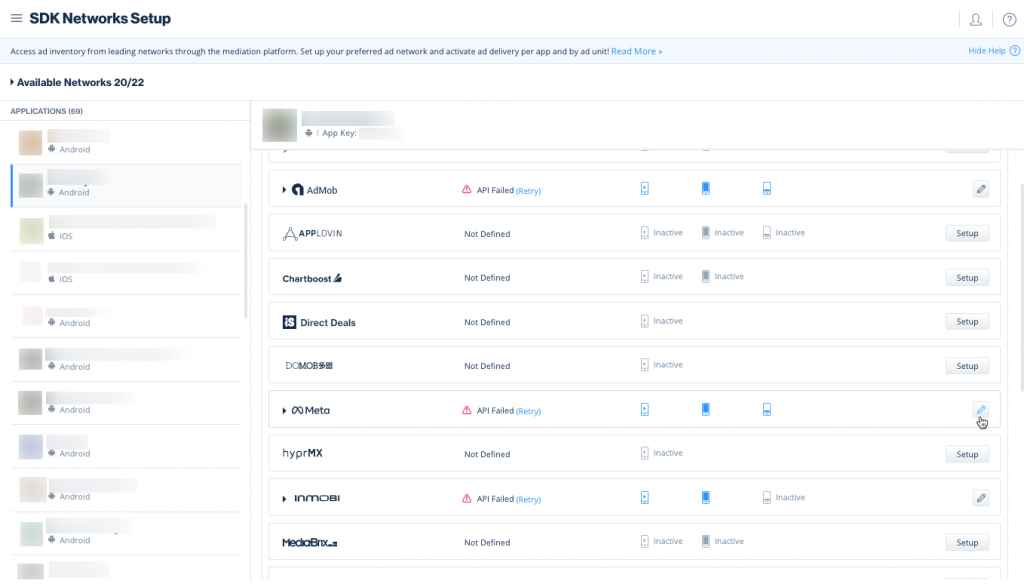
Task: Click AdMob's interstitial ad unit icon
Action: [x=706, y=189]
